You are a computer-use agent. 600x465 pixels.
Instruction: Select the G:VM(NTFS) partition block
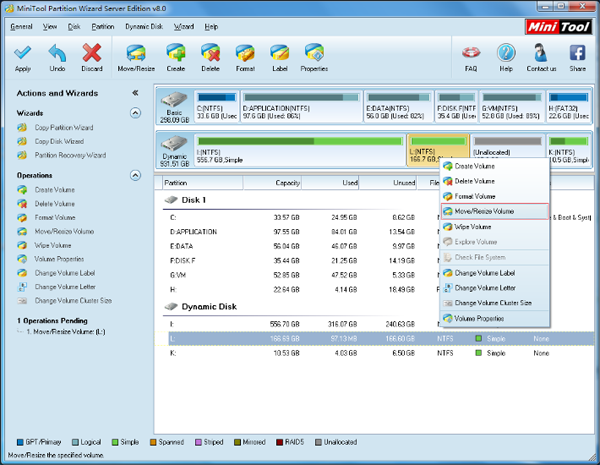tap(512, 106)
